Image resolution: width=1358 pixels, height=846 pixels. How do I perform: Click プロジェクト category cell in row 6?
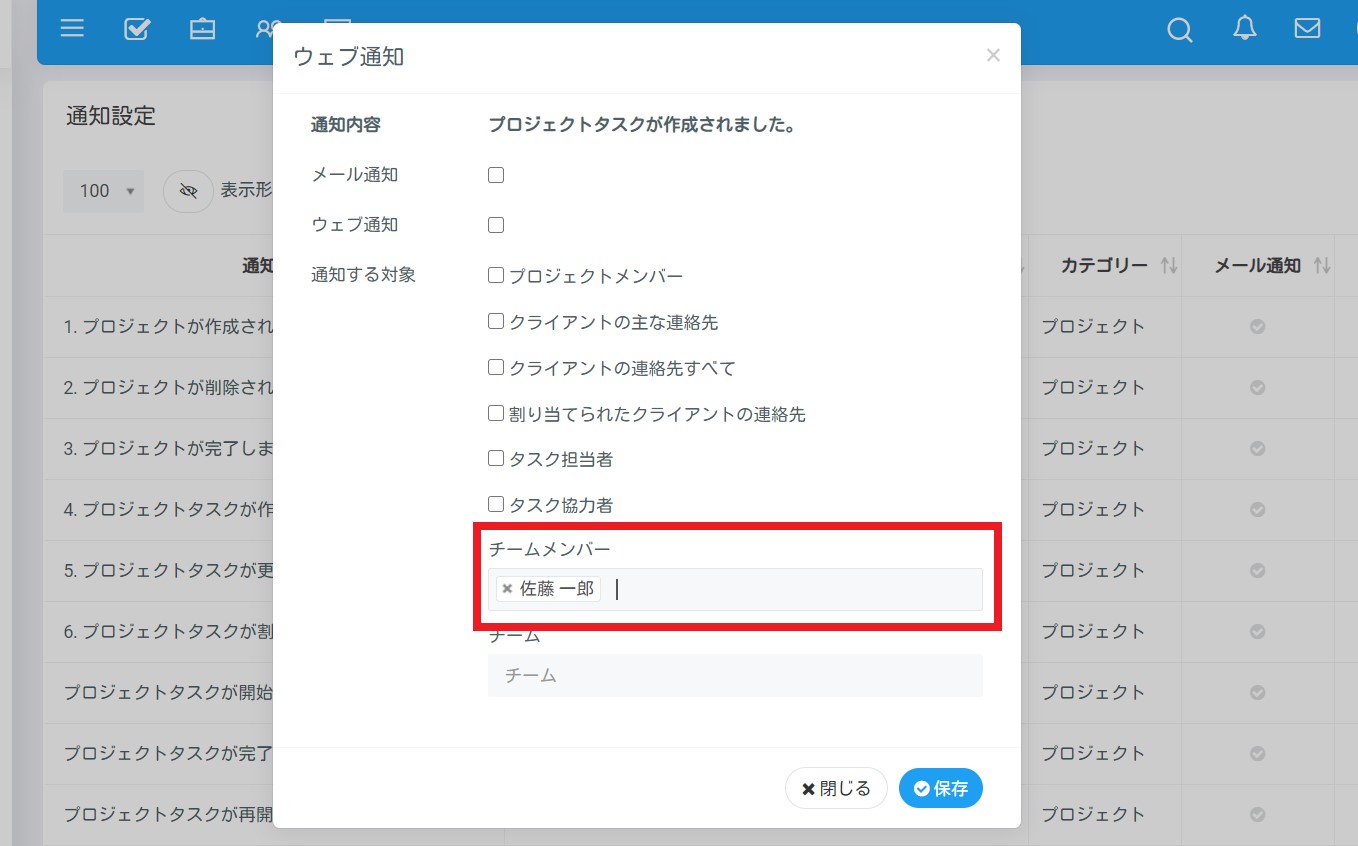tap(1093, 631)
